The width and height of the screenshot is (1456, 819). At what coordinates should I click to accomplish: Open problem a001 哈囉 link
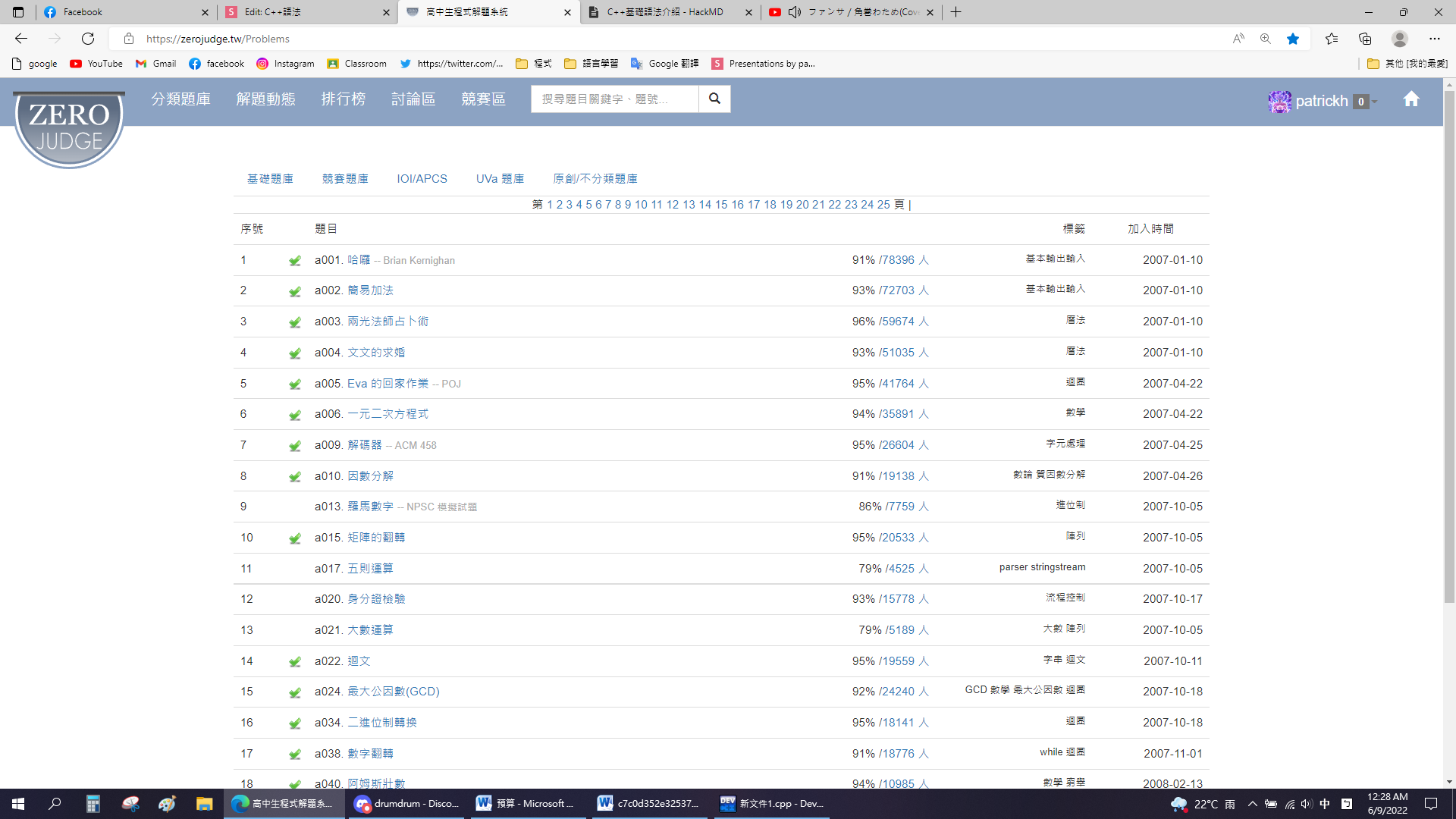pyautogui.click(x=359, y=260)
